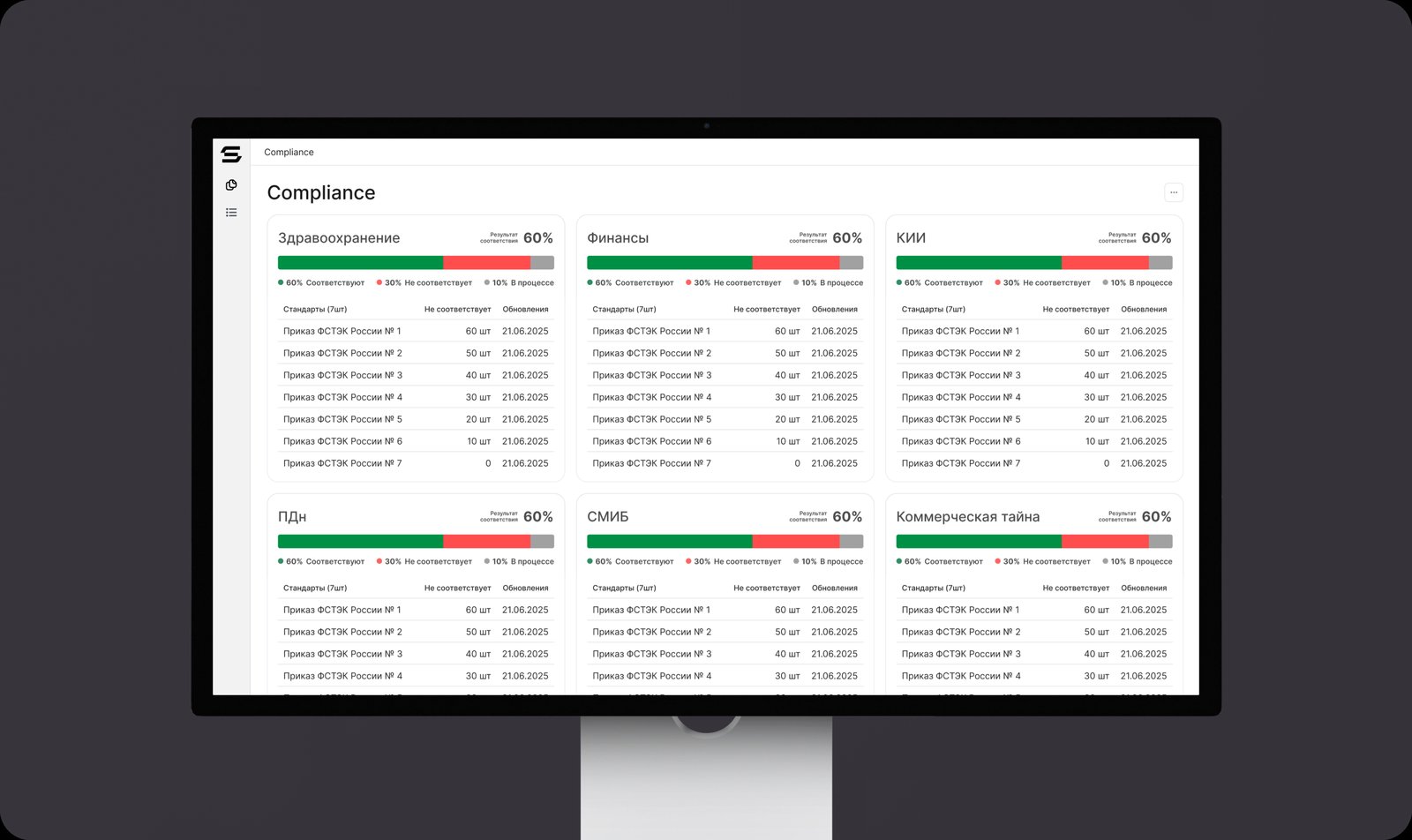
Task: Click Приказ ФСТЭК России № 3 in Финансы
Action: click(652, 375)
